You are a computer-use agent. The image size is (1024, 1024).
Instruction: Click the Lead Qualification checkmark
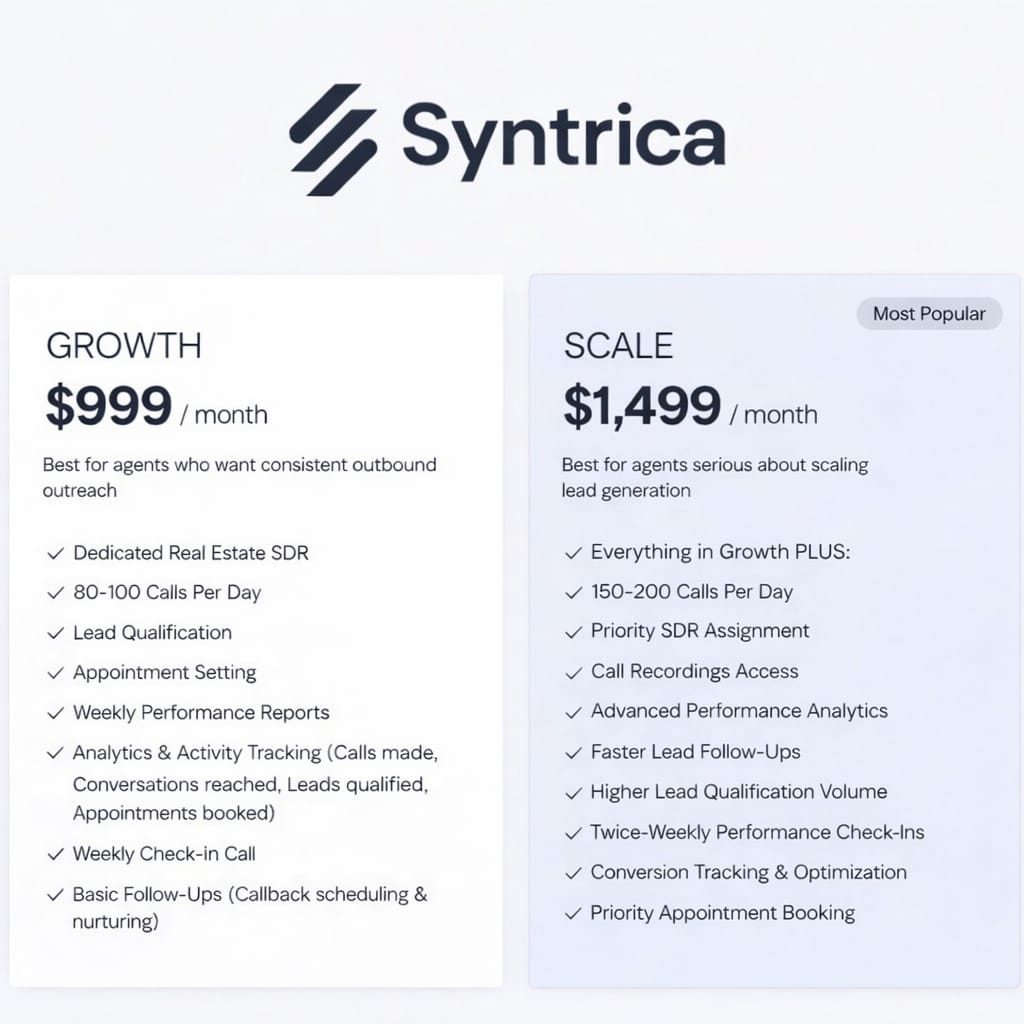tap(56, 633)
